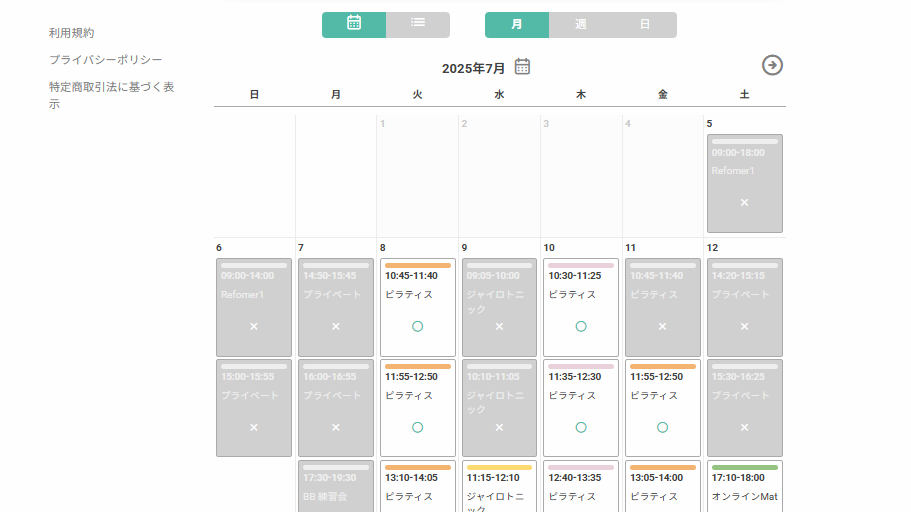Screen dimensions: 911x512
Task: Click available circle icon on July 10 11:35 class
Action: tap(581, 428)
